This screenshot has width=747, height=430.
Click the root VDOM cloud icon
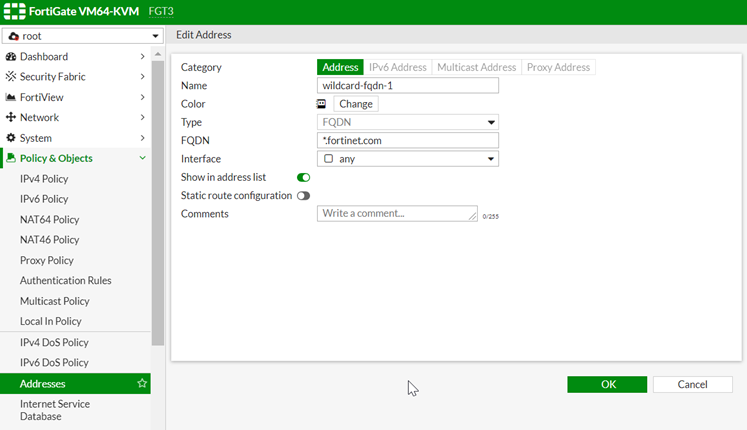14,36
